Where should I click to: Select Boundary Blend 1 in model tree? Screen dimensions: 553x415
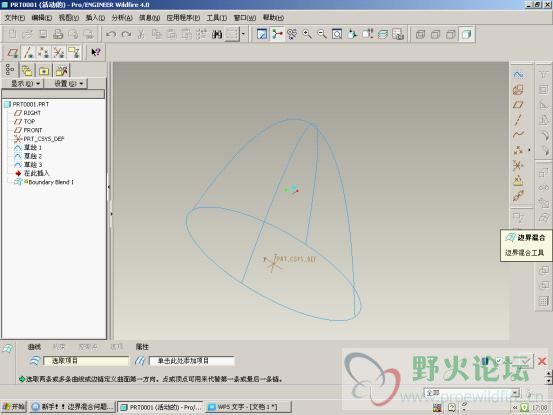[51, 182]
